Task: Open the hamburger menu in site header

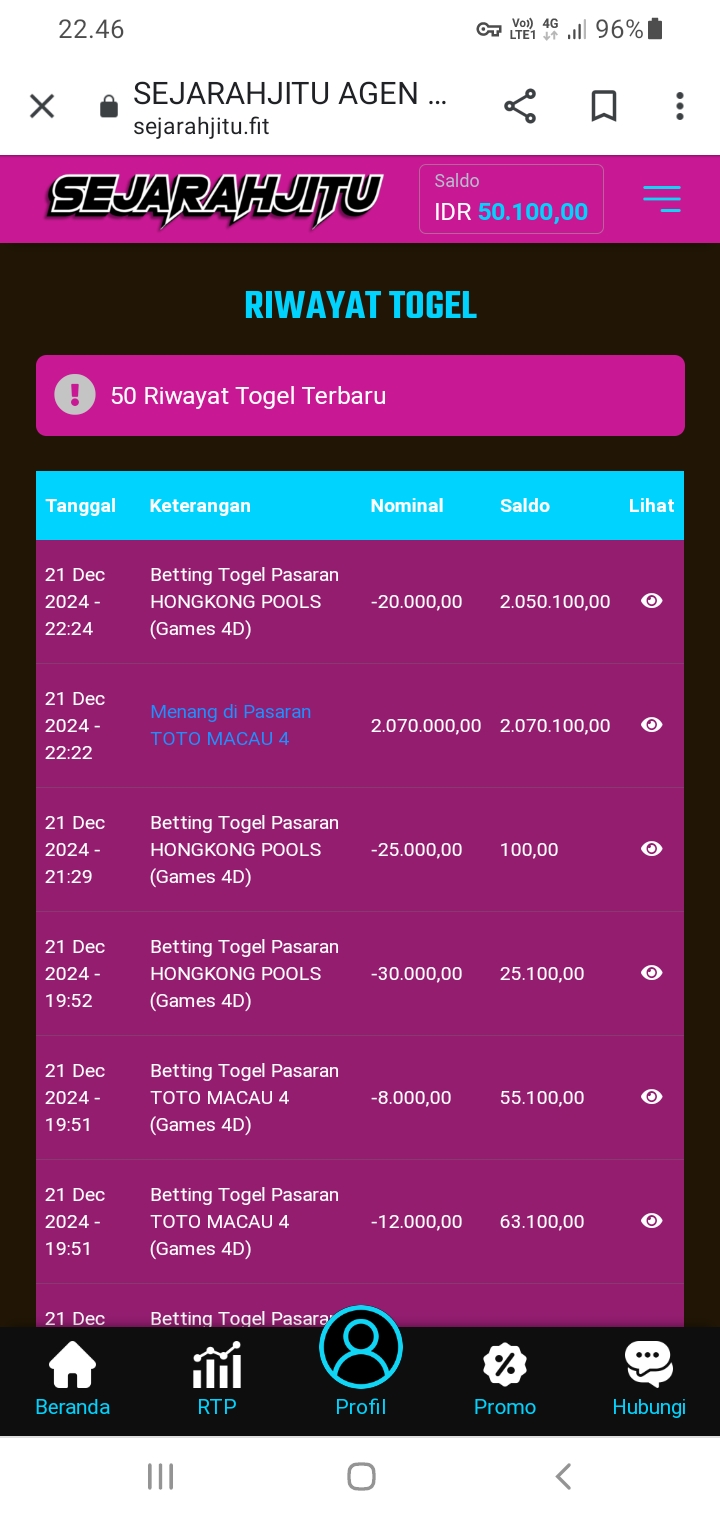Action: (x=662, y=199)
